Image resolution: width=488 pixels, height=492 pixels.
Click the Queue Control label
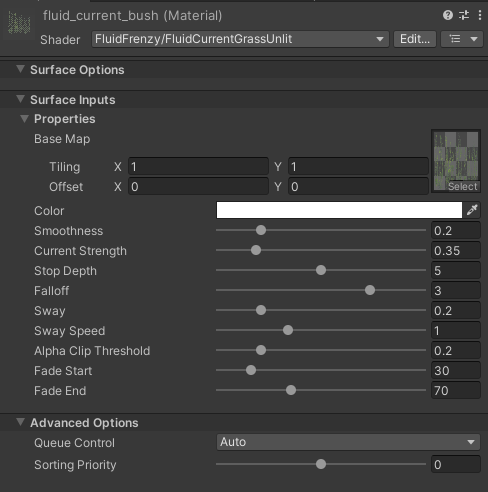coord(74,443)
